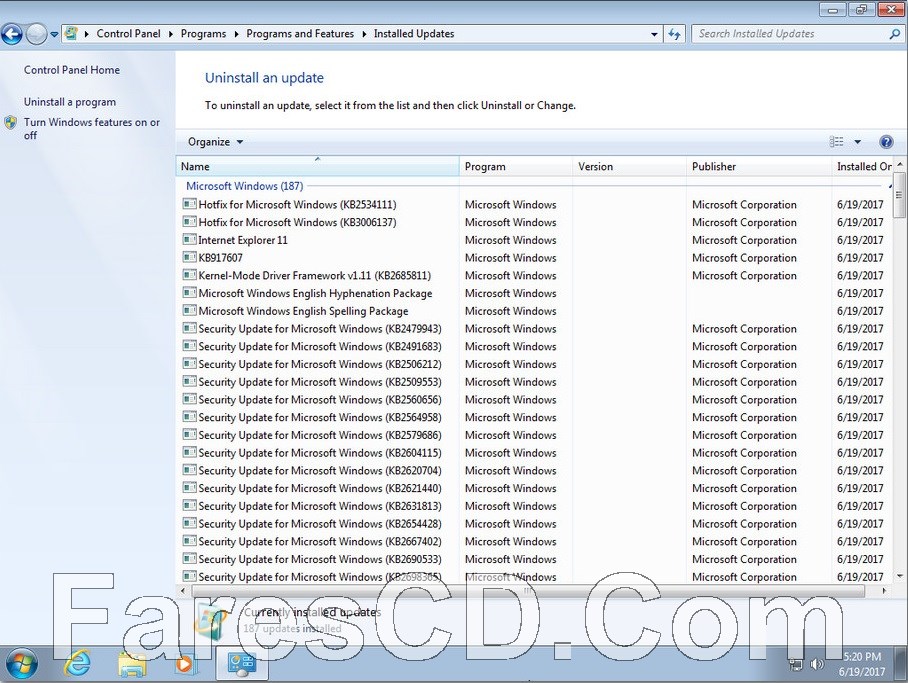Viewport: 908px width, 683px height.
Task: Click the update icon beside KB2479943
Action: click(x=189, y=328)
